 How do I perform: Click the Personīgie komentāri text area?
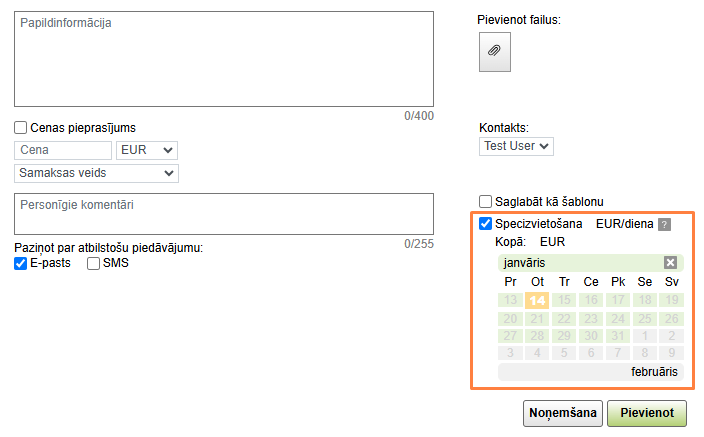point(224,213)
